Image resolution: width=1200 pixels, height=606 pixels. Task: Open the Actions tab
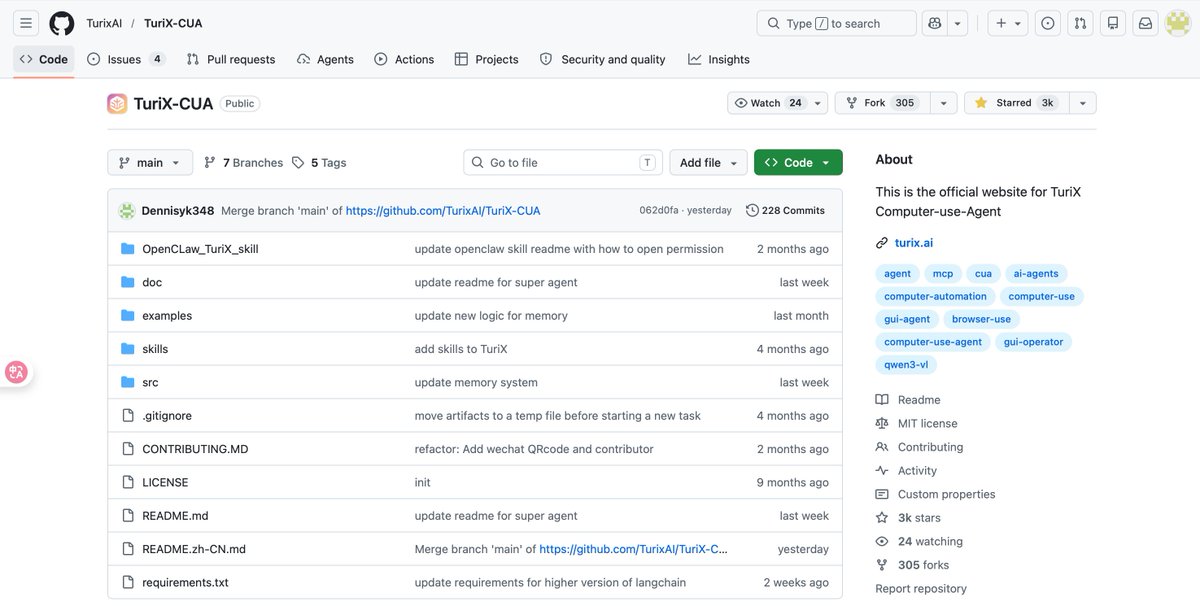(x=404, y=59)
